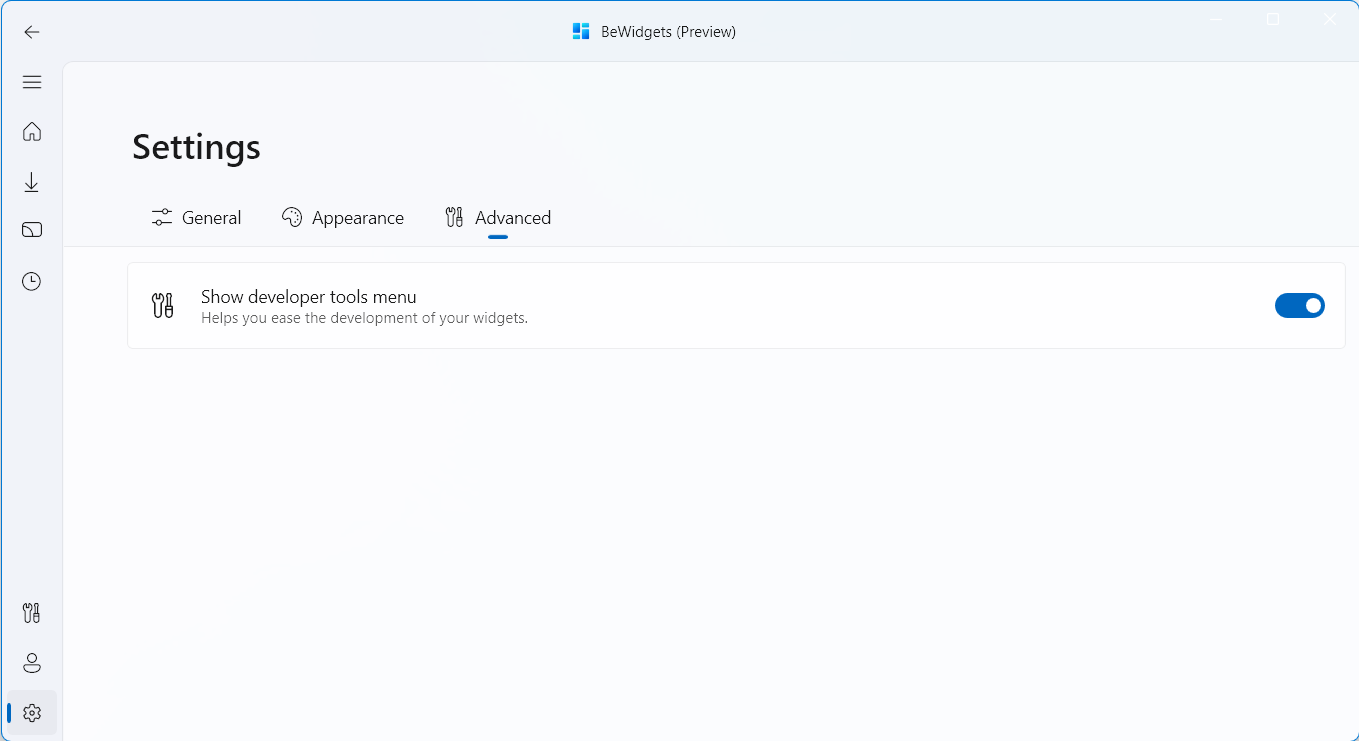The image size is (1359, 741).
Task: Click the BeWidgets logo in the title bar
Action: [x=581, y=31]
